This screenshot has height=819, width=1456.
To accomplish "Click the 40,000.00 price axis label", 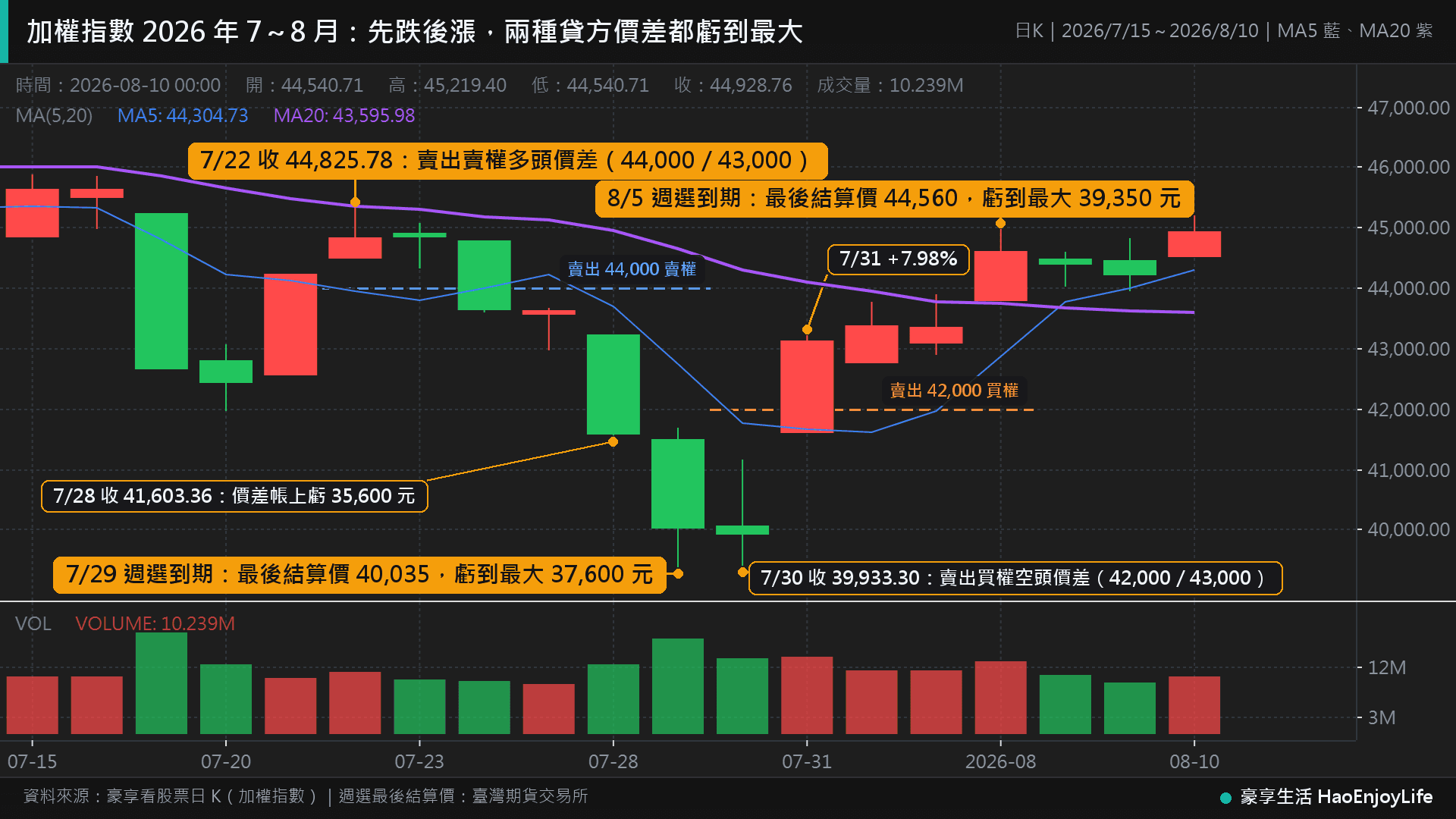I will [x=1408, y=529].
